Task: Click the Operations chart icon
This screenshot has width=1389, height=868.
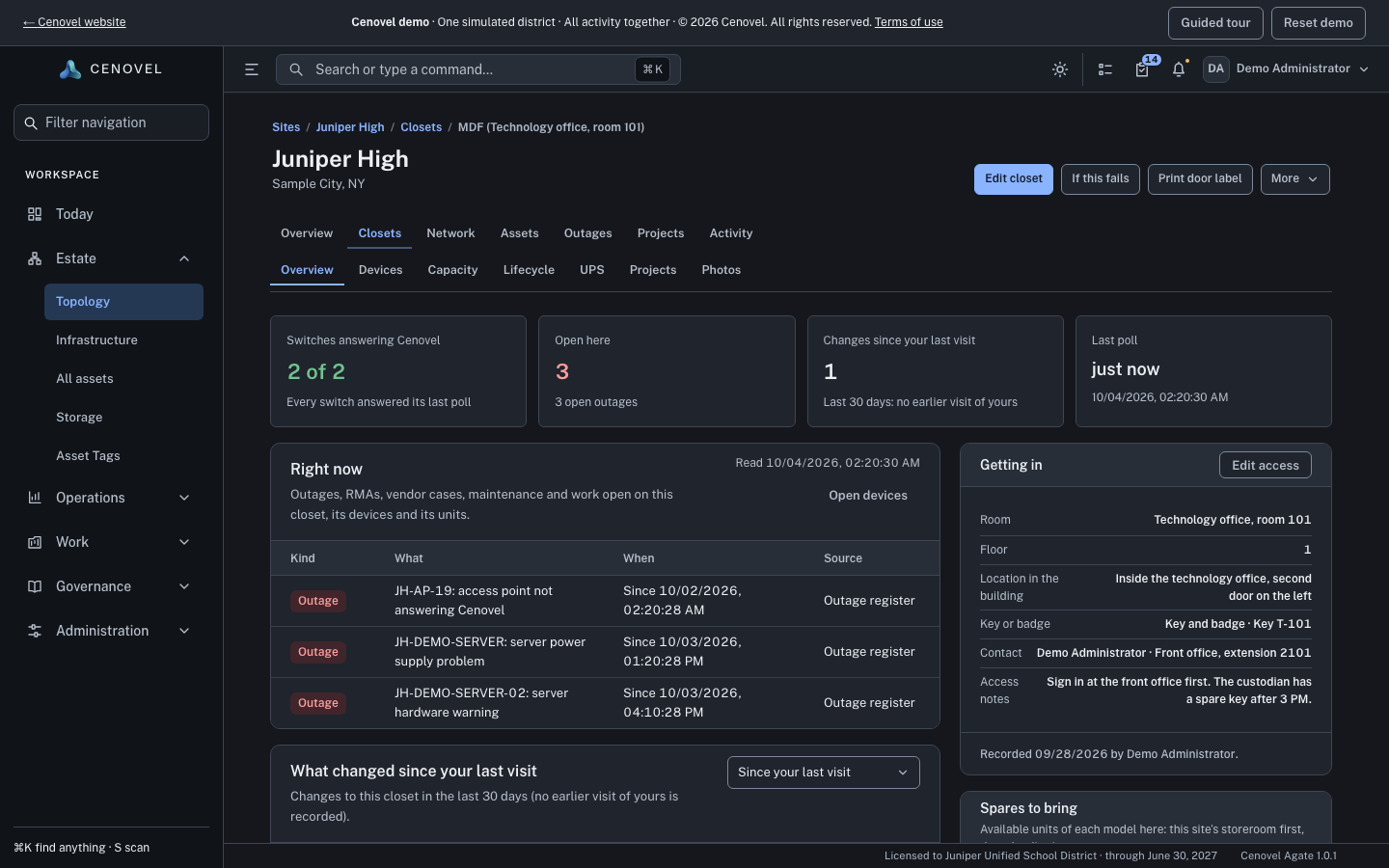Action: tap(35, 498)
